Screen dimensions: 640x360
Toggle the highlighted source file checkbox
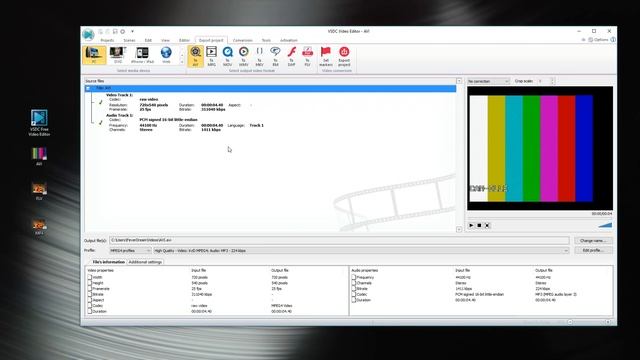88,88
